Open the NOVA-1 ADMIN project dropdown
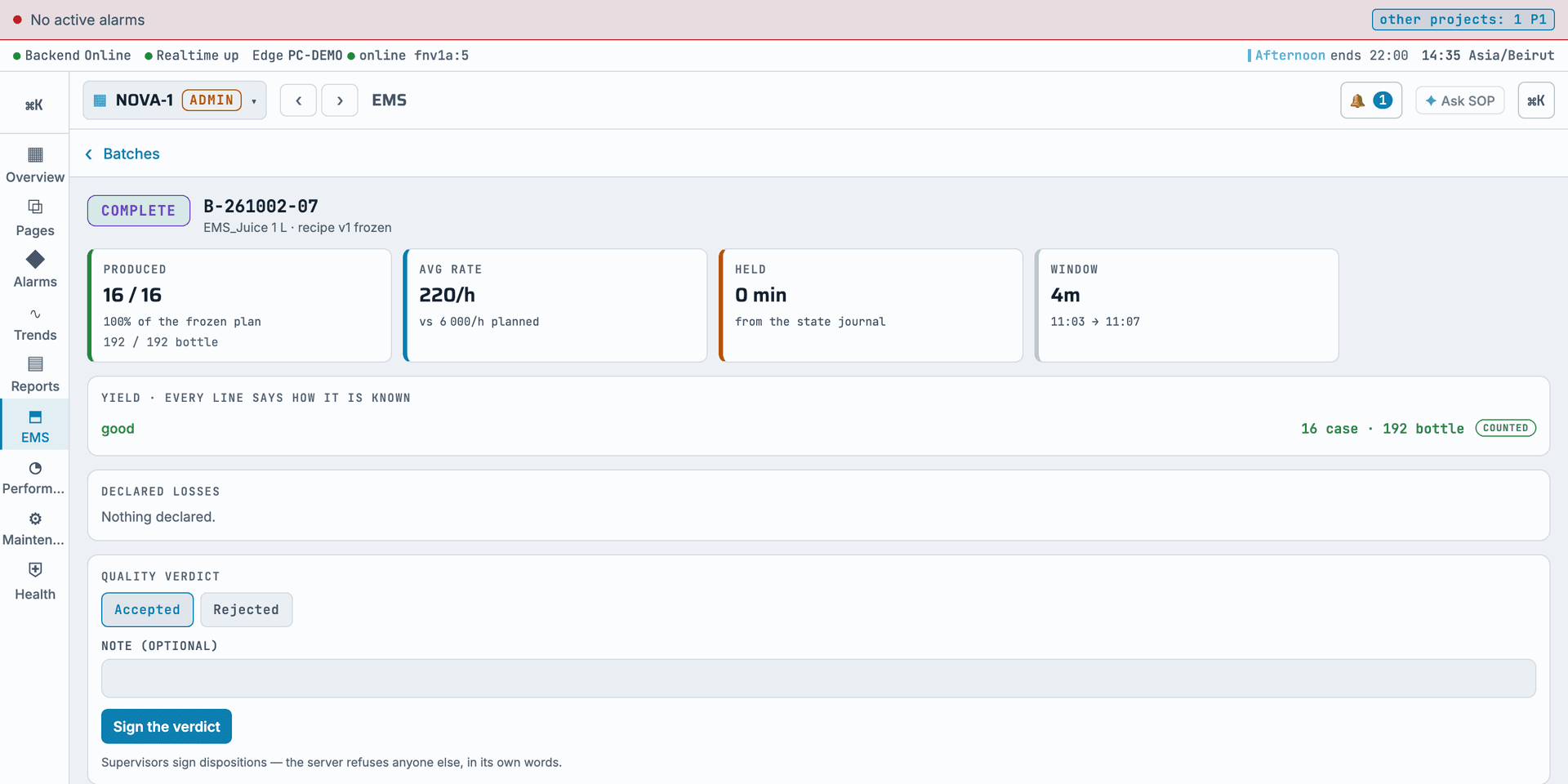Viewport: 1568px width, 784px height. coord(175,100)
